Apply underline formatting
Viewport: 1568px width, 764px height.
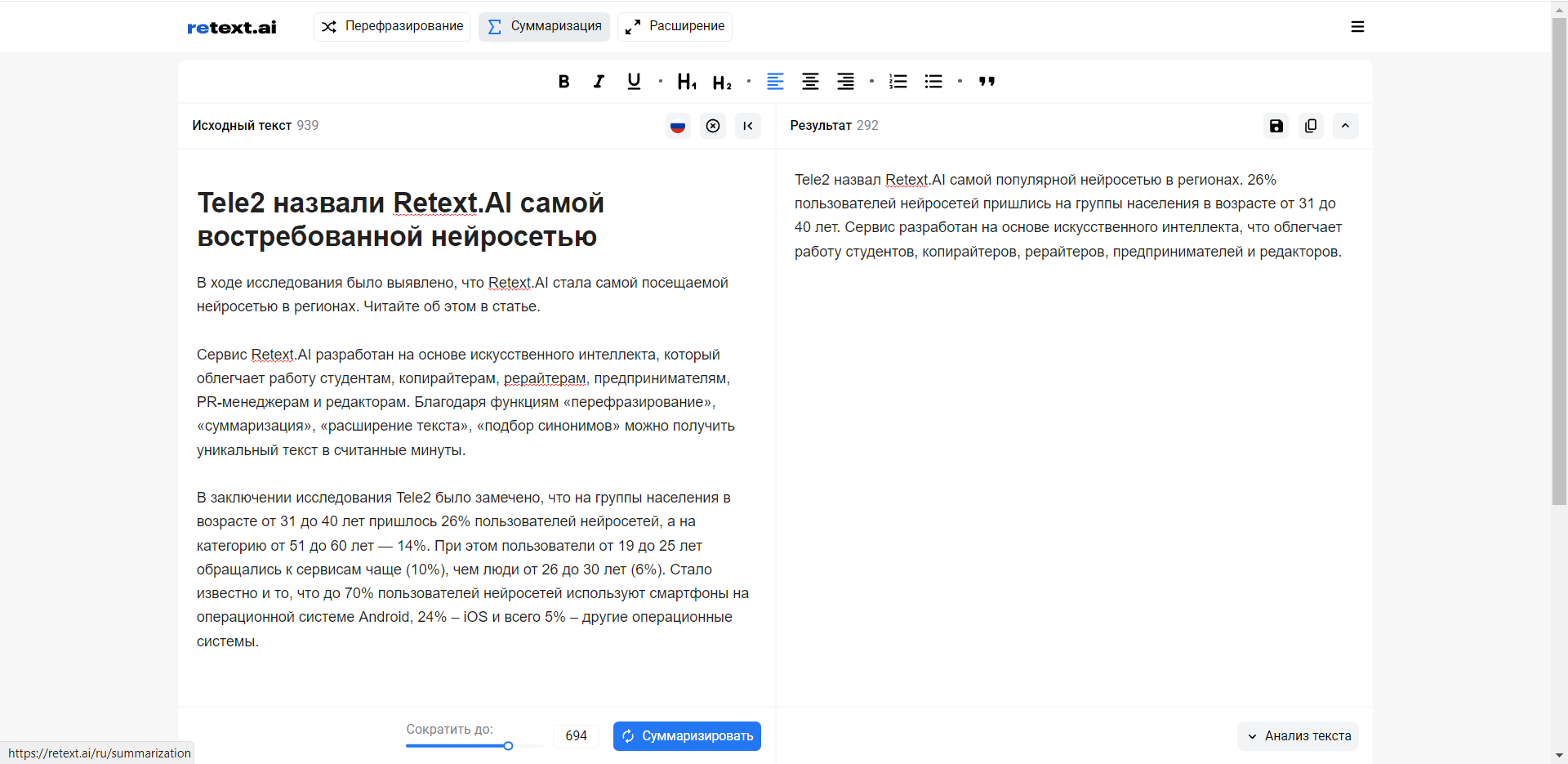634,81
